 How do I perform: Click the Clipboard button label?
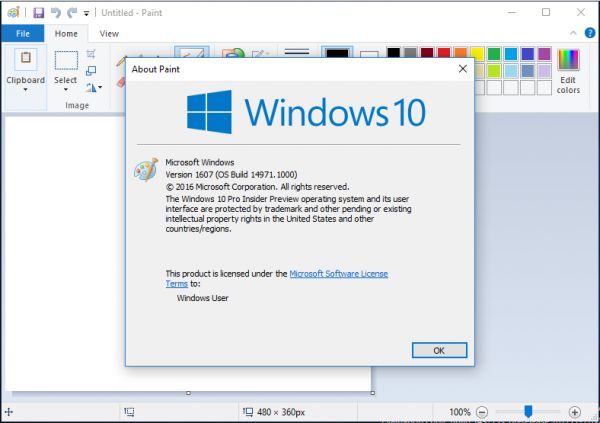pos(26,80)
